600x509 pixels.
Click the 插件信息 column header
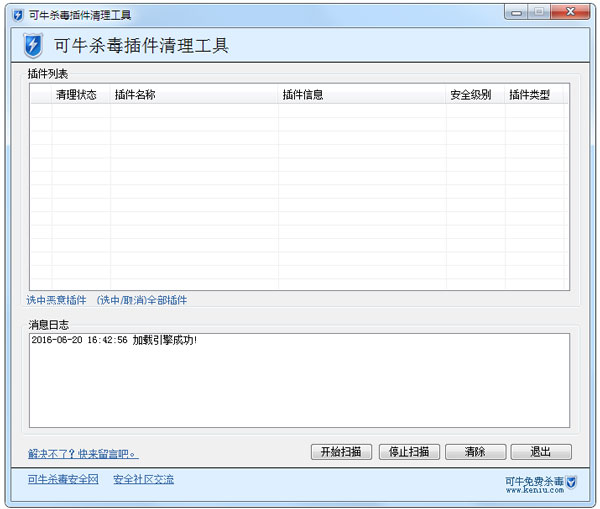(303, 95)
